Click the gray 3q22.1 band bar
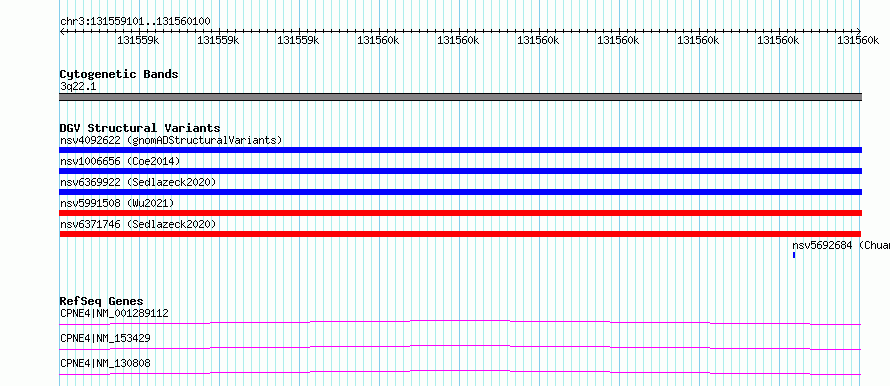Image resolution: width=890 pixels, height=386 pixels. [x=460, y=97]
